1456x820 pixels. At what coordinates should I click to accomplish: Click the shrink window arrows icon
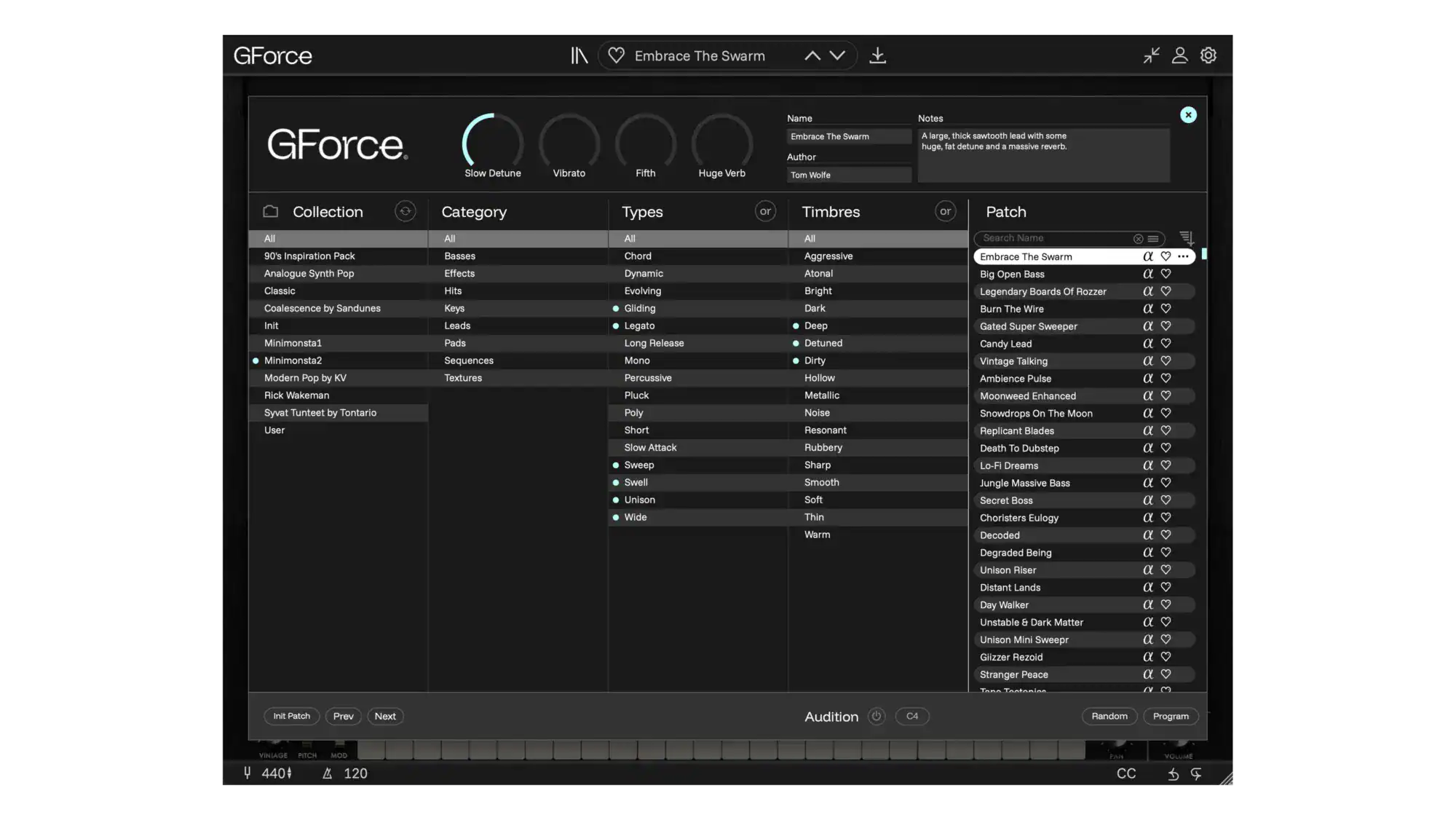point(1151,55)
